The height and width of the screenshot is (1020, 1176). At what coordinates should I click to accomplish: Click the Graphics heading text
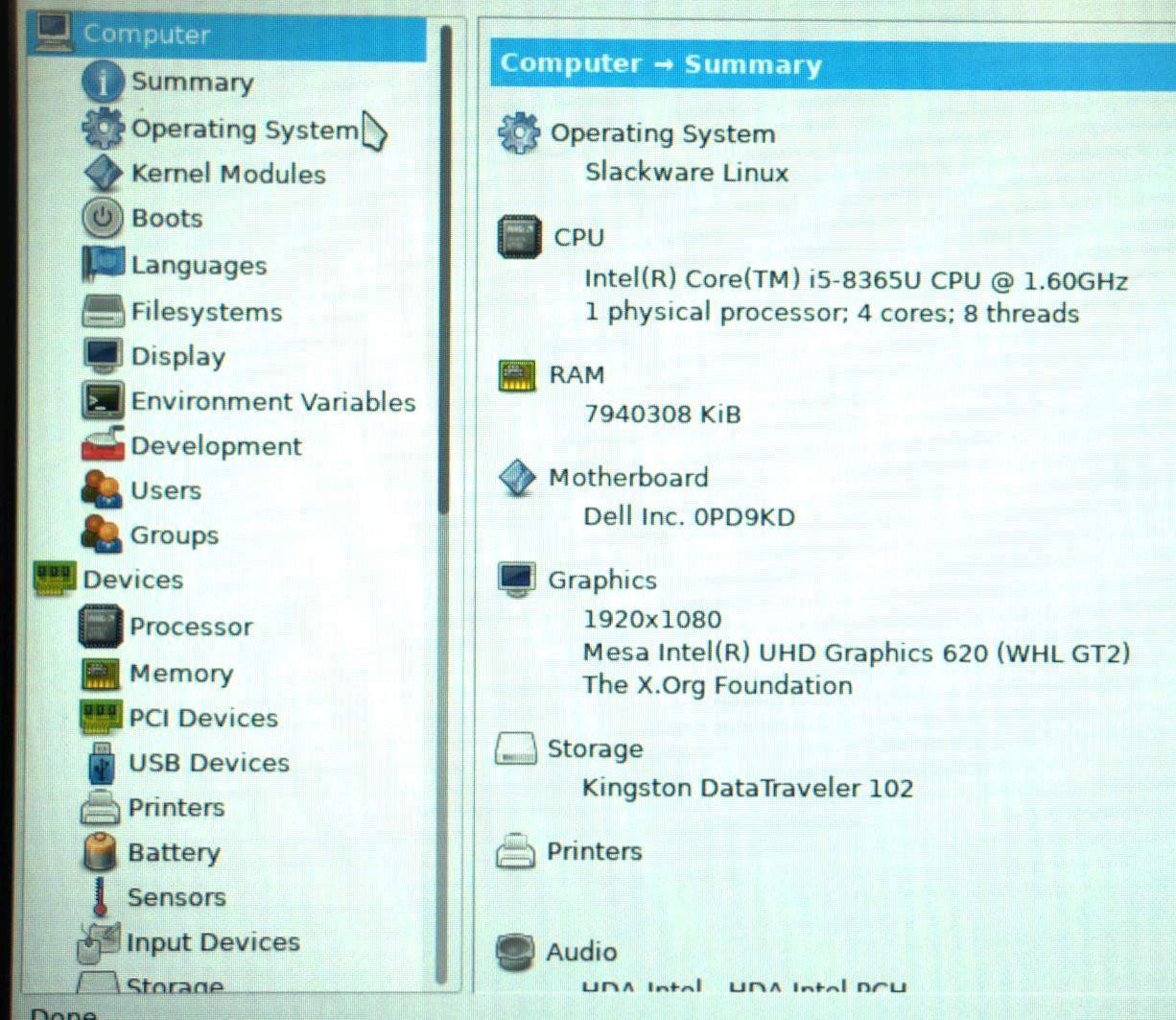[x=602, y=580]
